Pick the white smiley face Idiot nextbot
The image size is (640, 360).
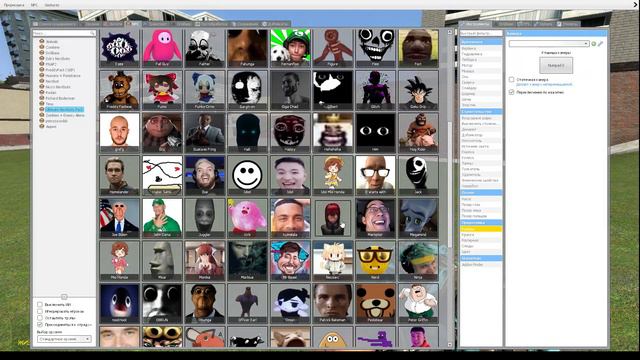[247, 175]
